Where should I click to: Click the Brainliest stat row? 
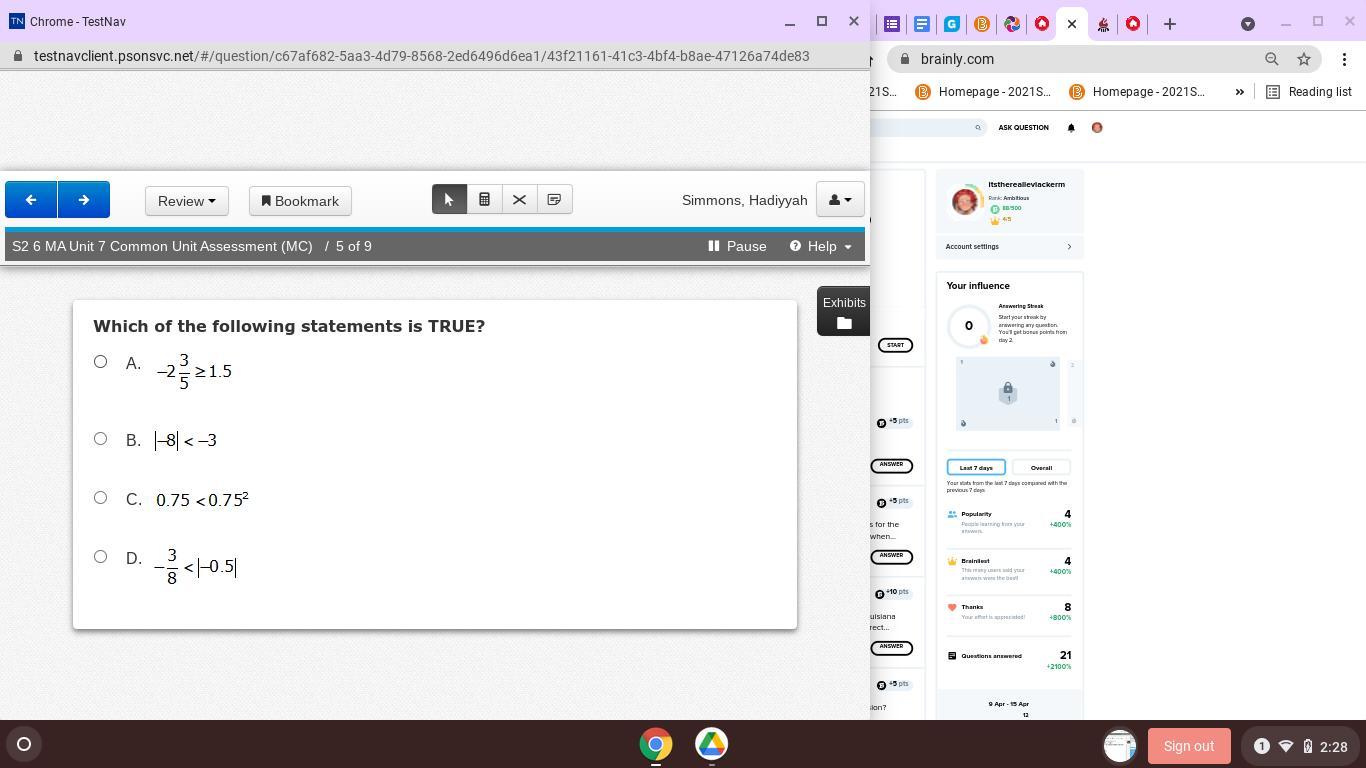(1009, 567)
